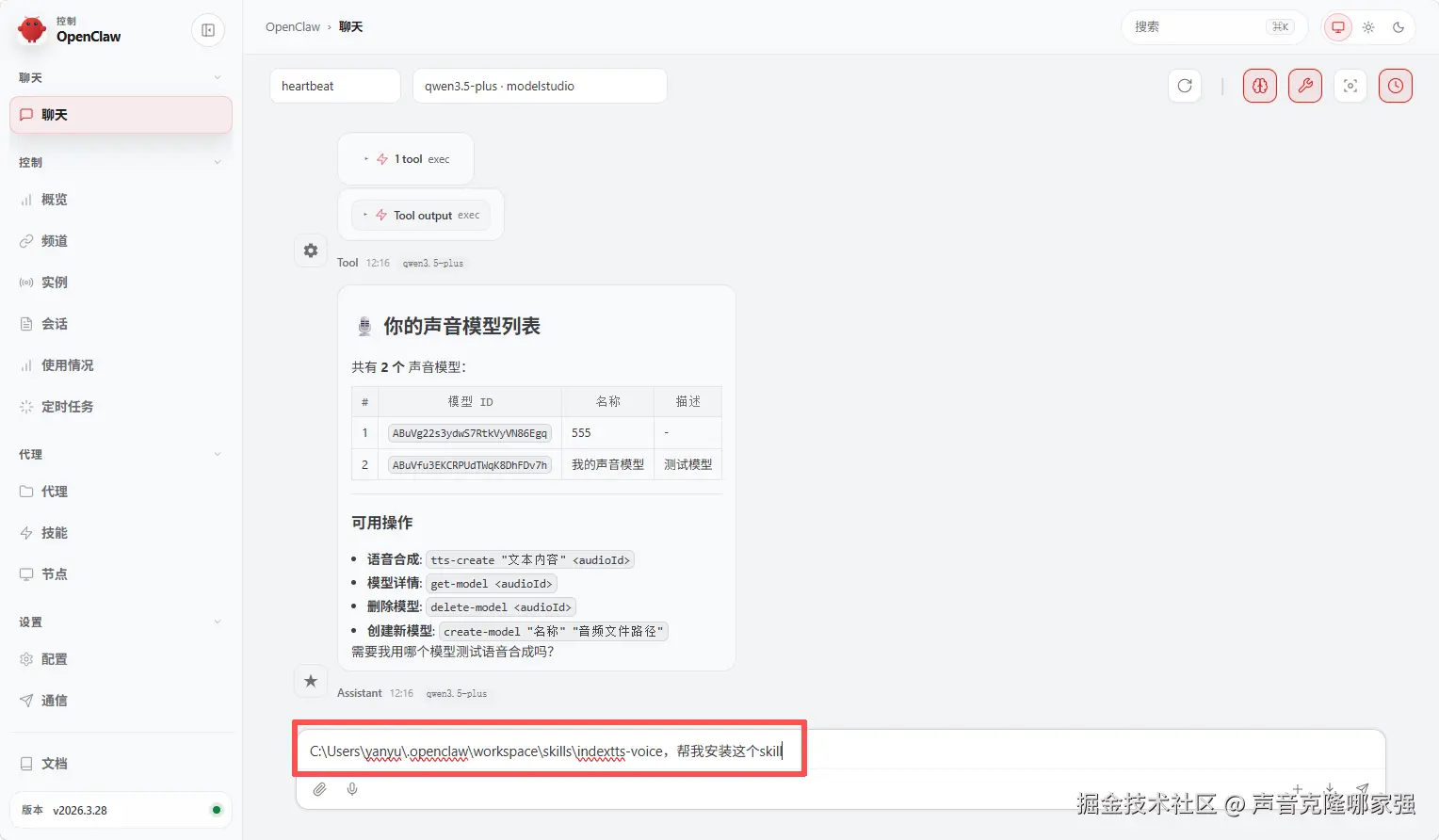Select 聊天 in the left navigation
1439x840 pixels.
(120, 114)
